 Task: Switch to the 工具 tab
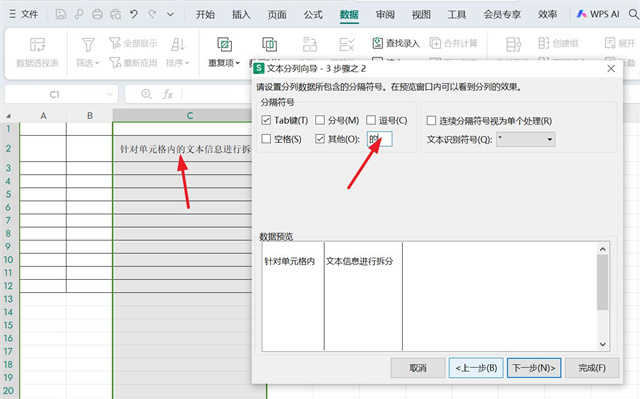[456, 15]
